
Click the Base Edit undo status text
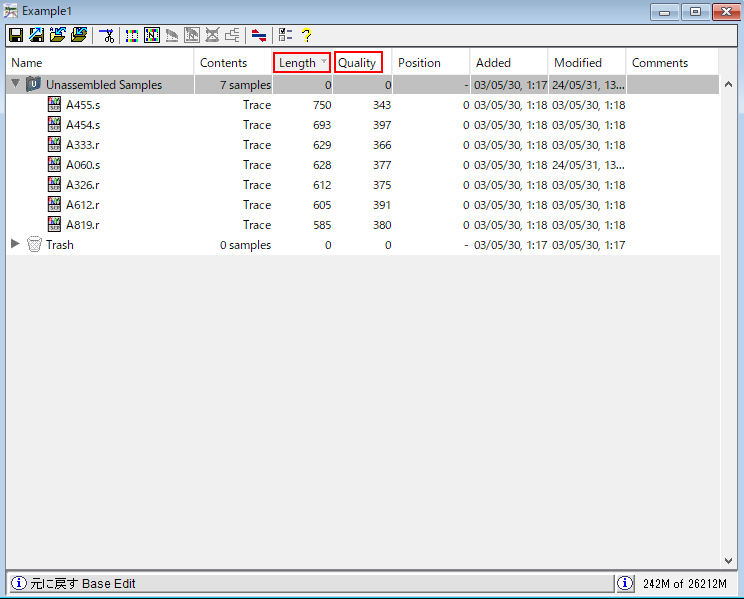coord(83,583)
